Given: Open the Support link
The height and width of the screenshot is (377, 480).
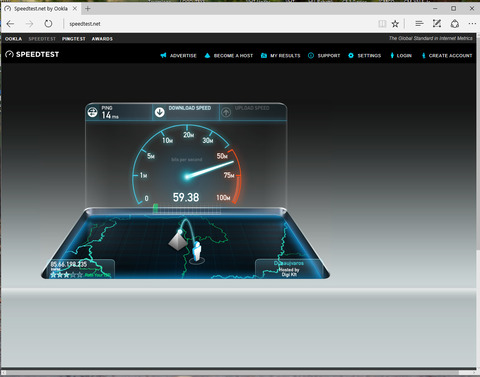Looking at the screenshot, I should click(x=329, y=56).
